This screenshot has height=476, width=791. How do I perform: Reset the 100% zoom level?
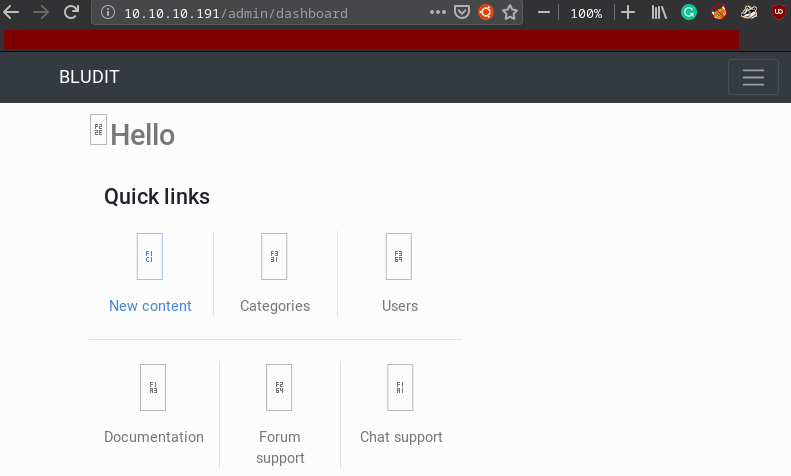586,13
